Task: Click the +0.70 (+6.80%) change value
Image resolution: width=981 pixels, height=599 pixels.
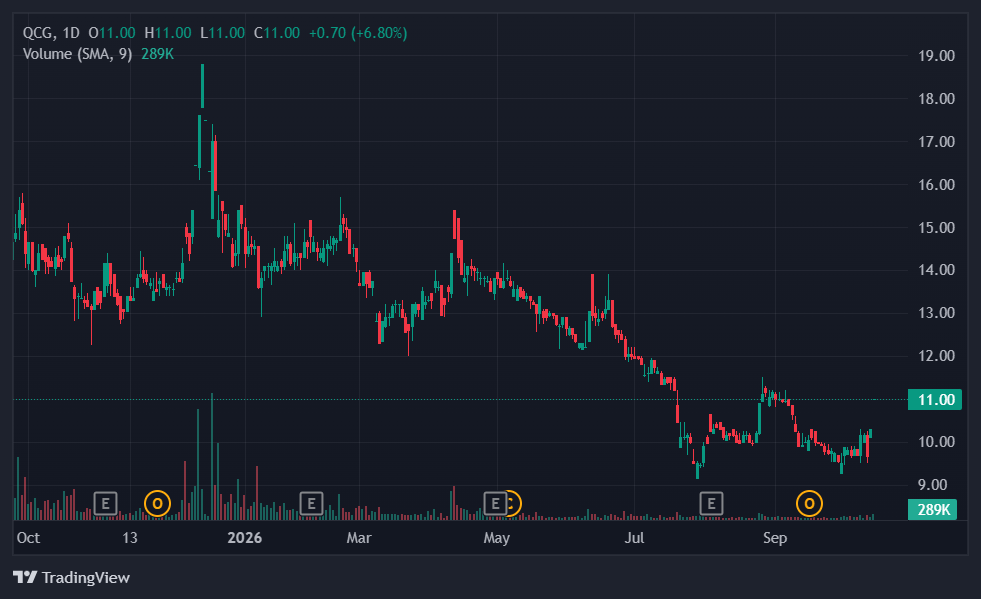Action: click(358, 33)
